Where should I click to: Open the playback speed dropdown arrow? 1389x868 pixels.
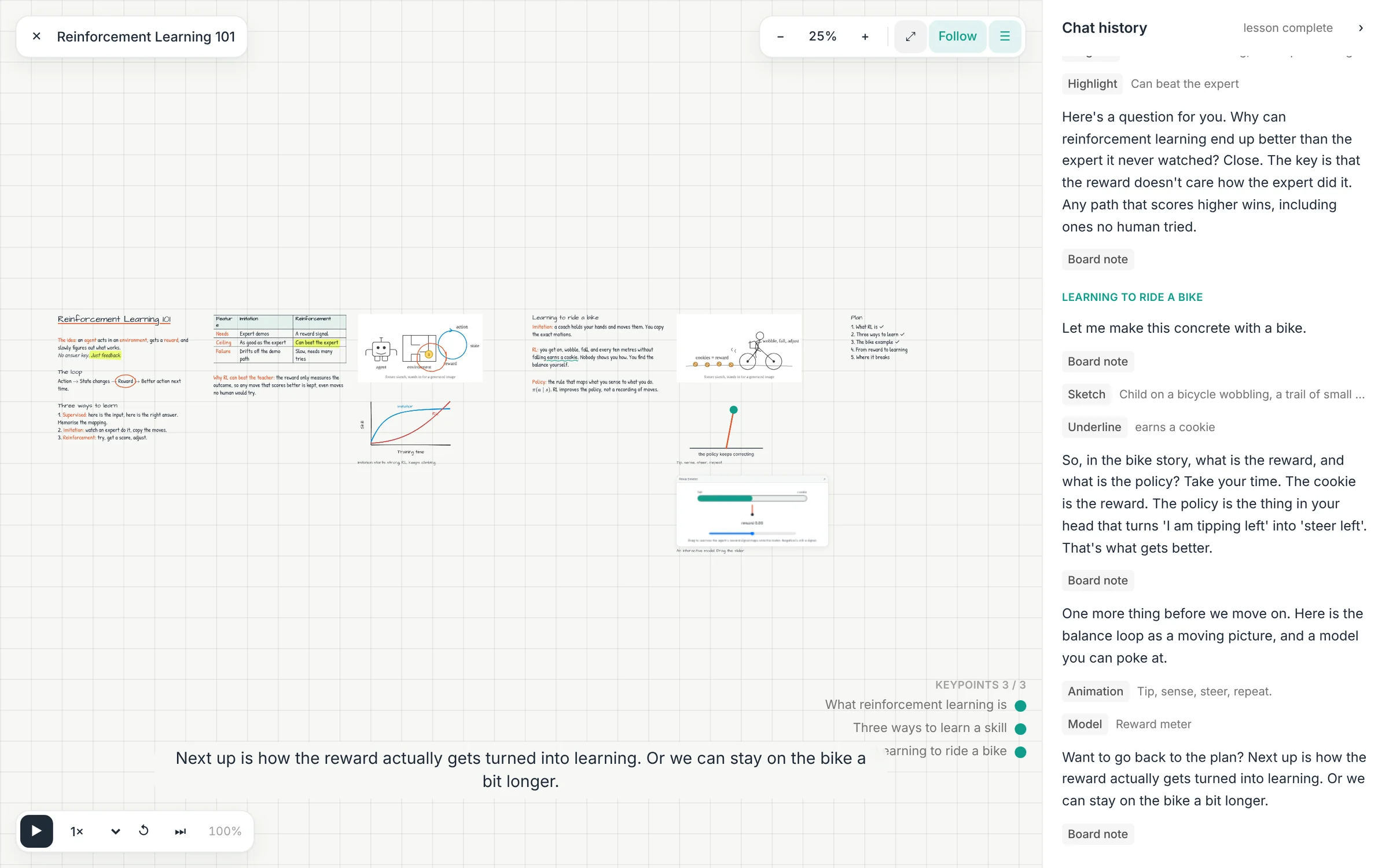115,832
